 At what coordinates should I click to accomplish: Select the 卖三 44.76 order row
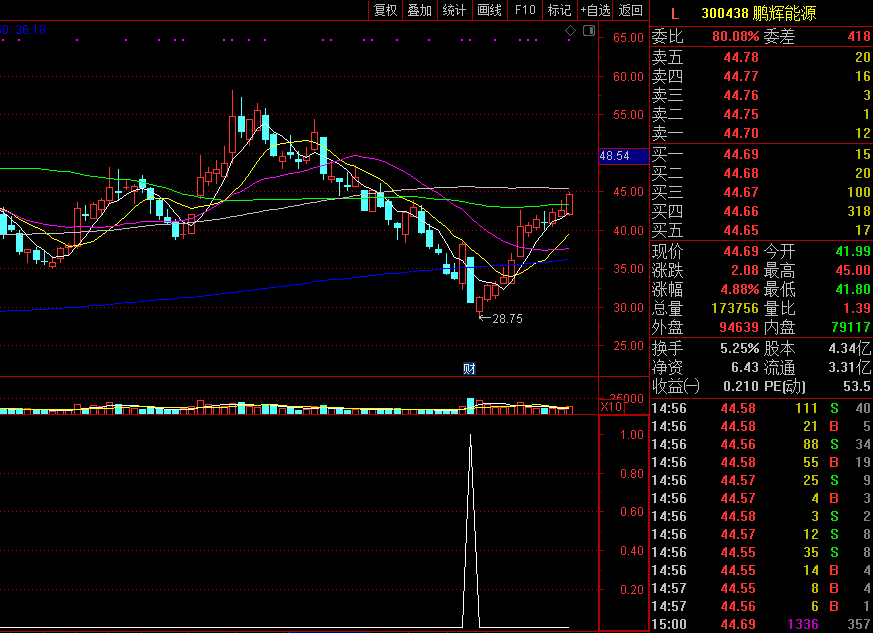761,95
